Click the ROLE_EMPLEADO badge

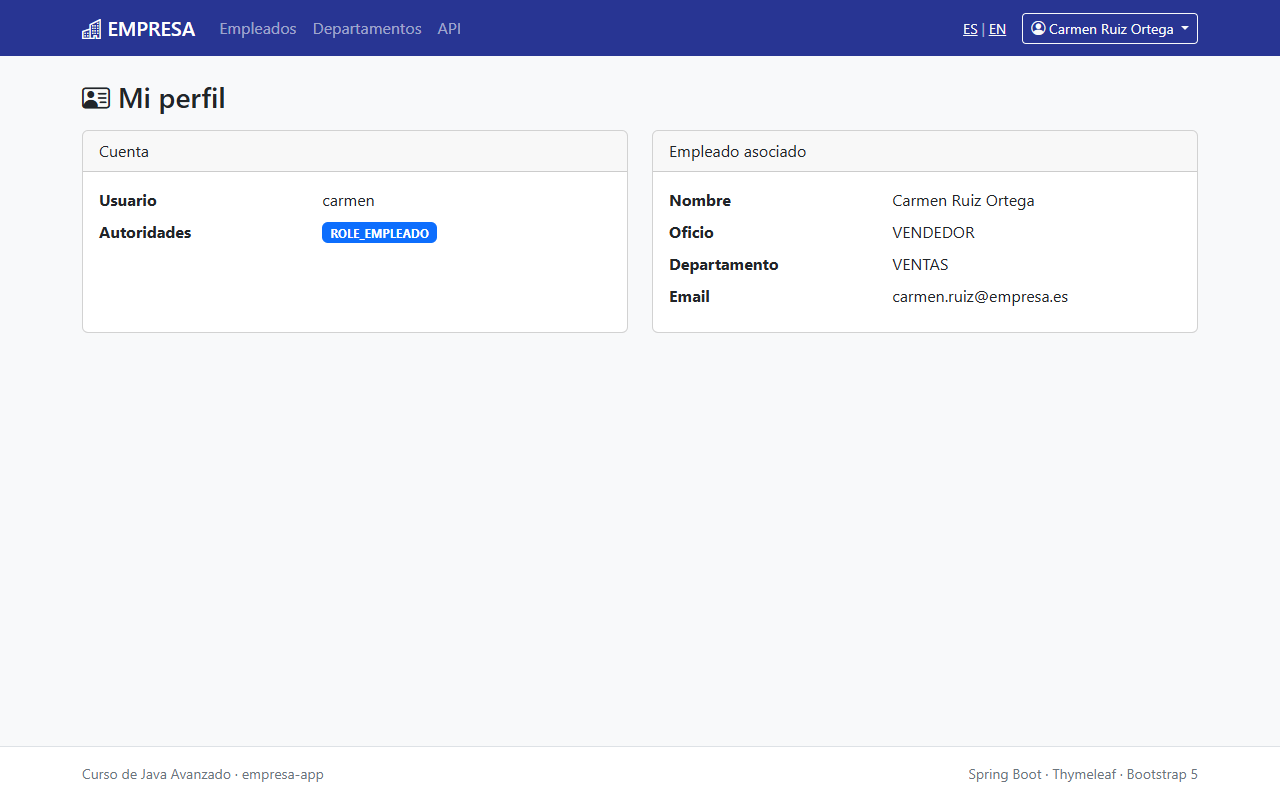click(379, 233)
